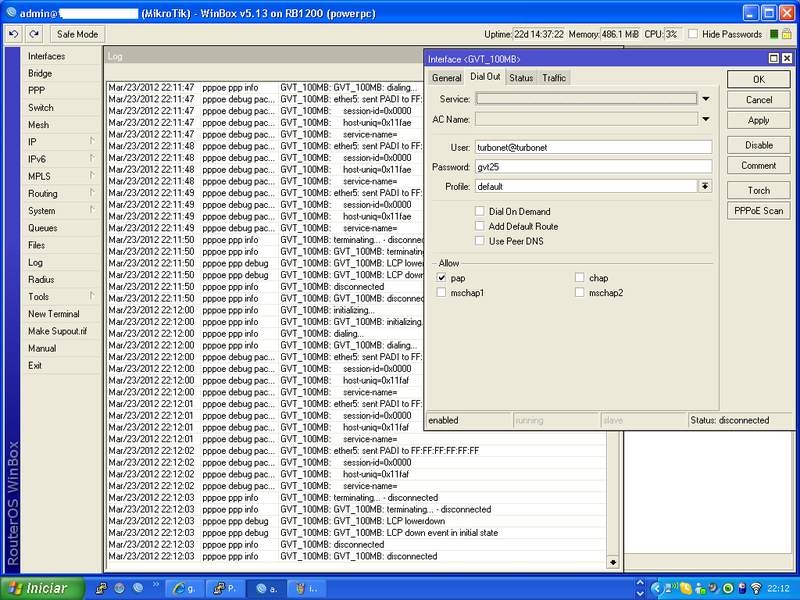Click OK in the interface dialog
The height and width of the screenshot is (600, 800).
point(759,79)
